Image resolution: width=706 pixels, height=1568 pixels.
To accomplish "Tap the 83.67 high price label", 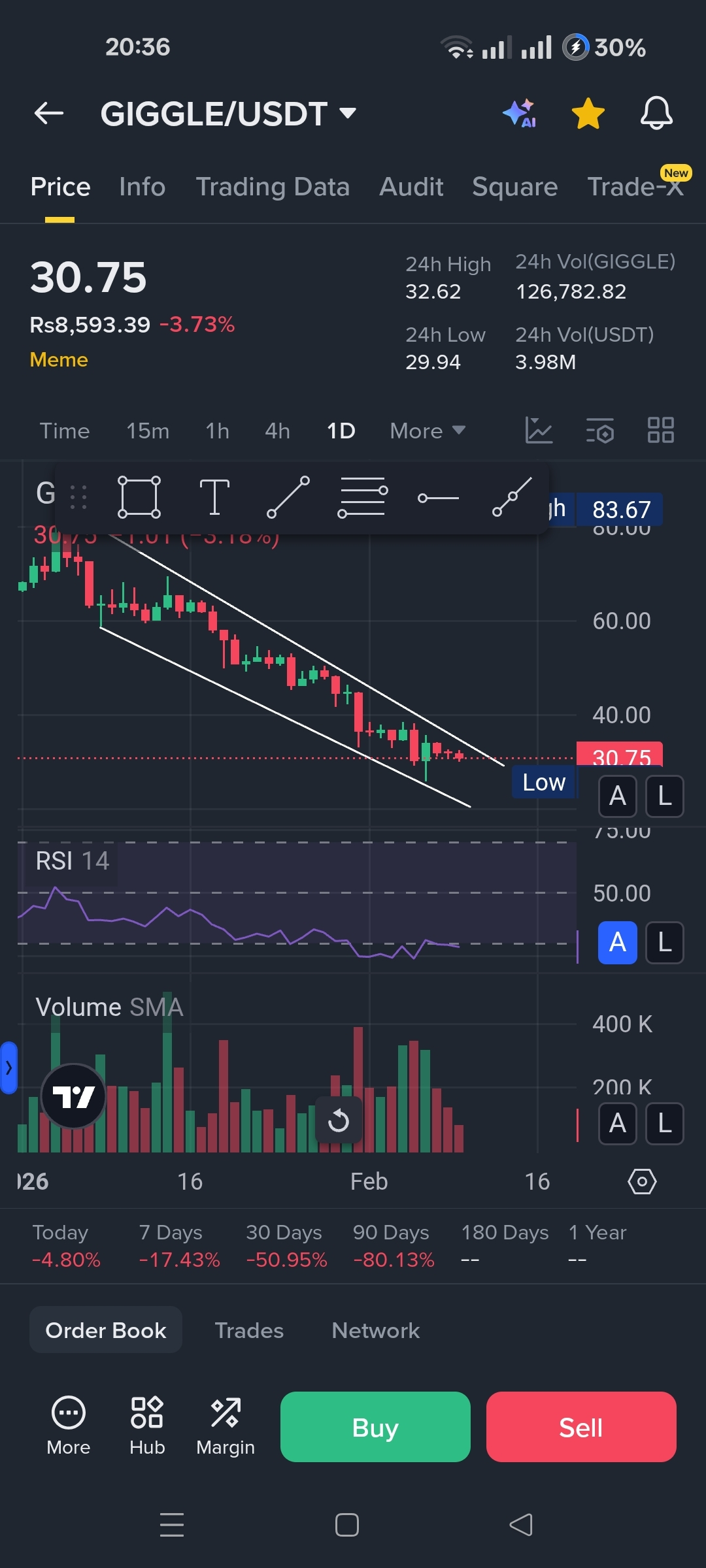I will pyautogui.click(x=621, y=510).
